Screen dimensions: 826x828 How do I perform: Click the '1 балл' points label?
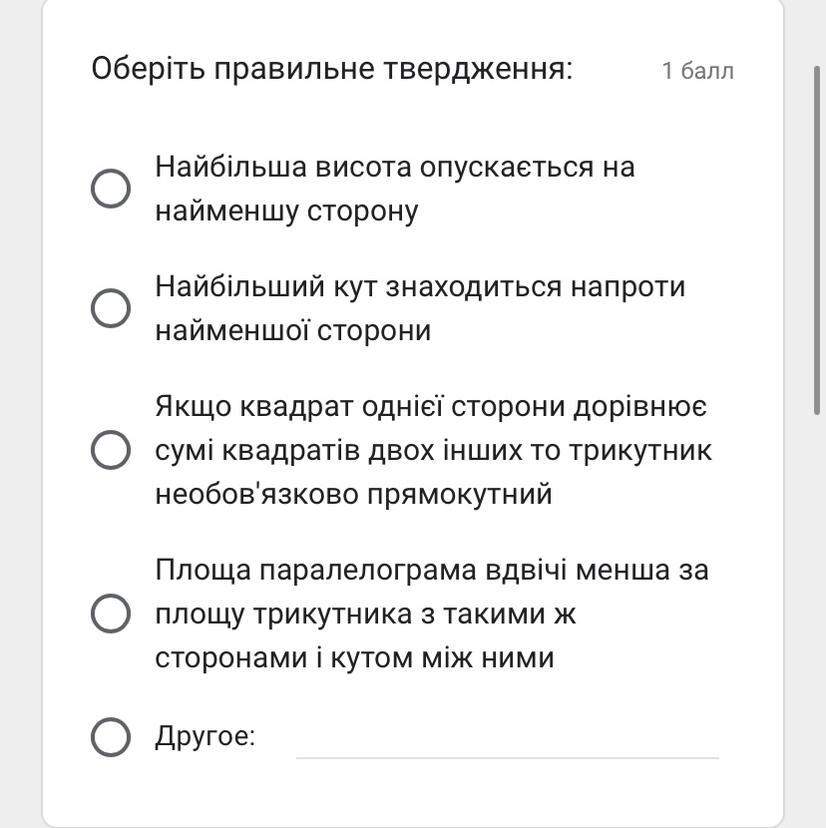click(x=698, y=71)
